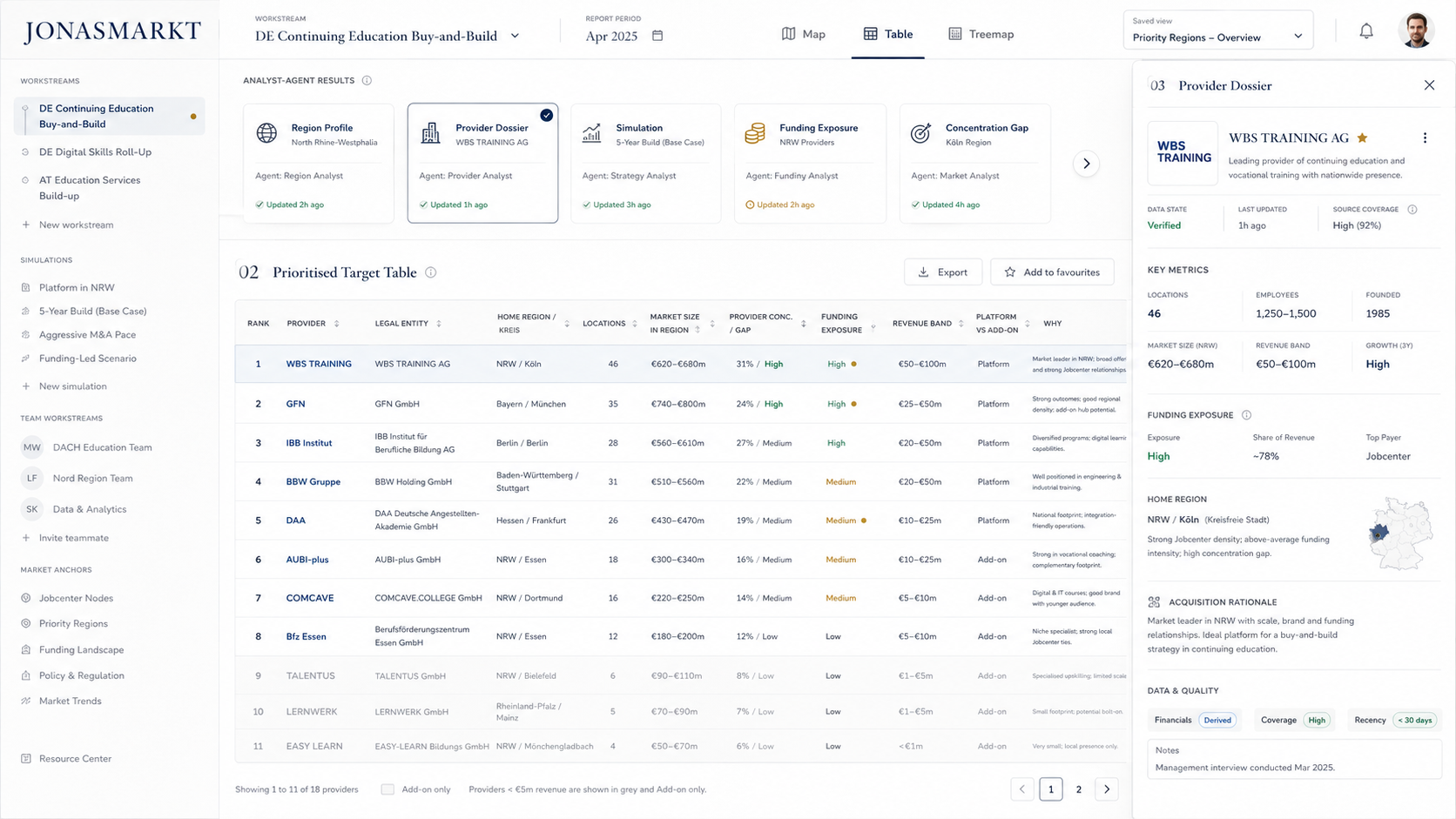Image resolution: width=1456 pixels, height=819 pixels.
Task: Click the Export button
Action: pos(943,272)
